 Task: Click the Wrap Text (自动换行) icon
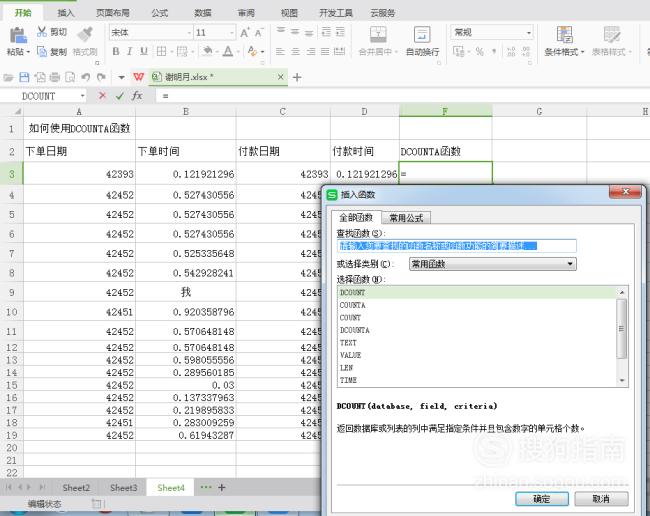pyautogui.click(x=422, y=34)
